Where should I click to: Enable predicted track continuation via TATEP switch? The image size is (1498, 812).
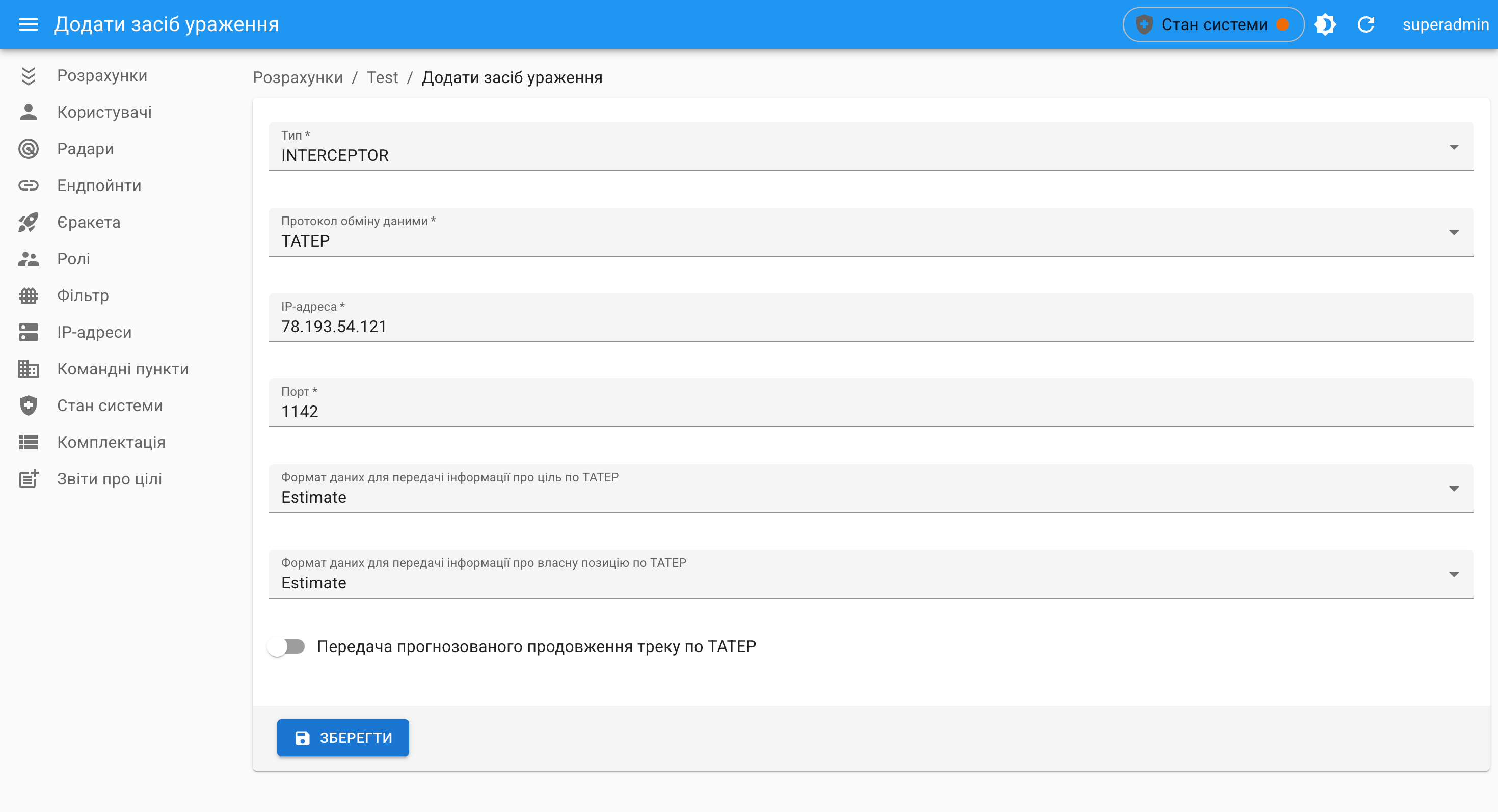[286, 646]
